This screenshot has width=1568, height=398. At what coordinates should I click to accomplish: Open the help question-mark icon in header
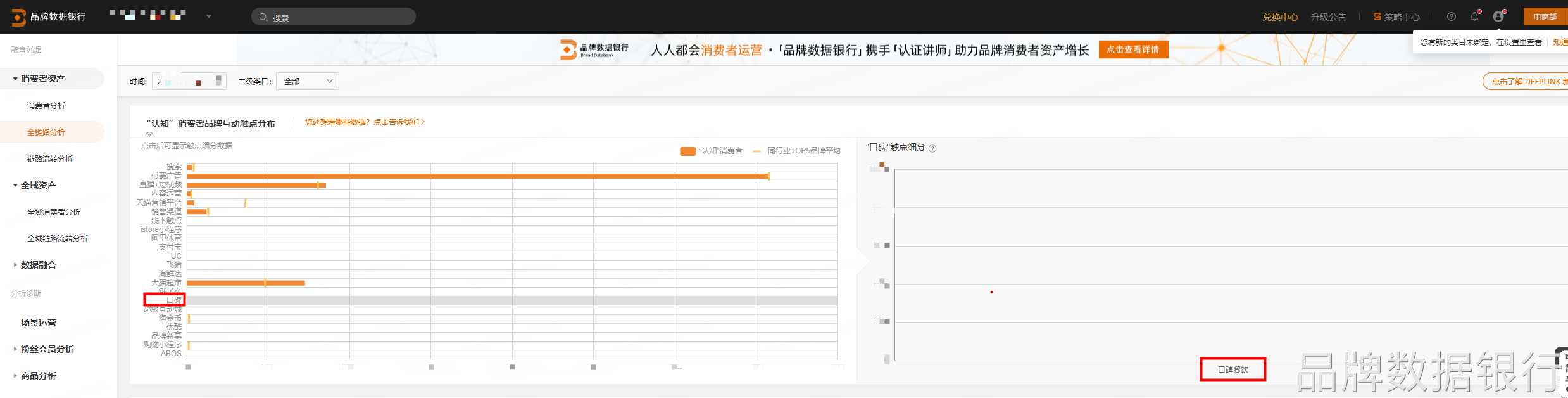click(1452, 17)
